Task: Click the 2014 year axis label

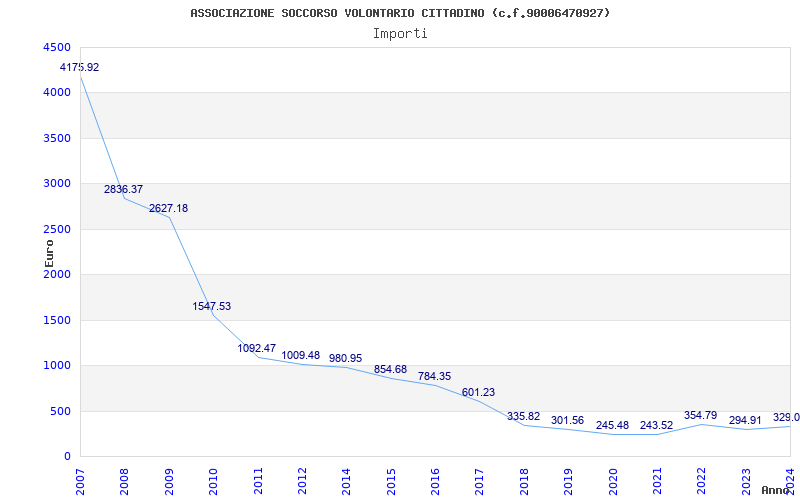Action: click(x=346, y=481)
